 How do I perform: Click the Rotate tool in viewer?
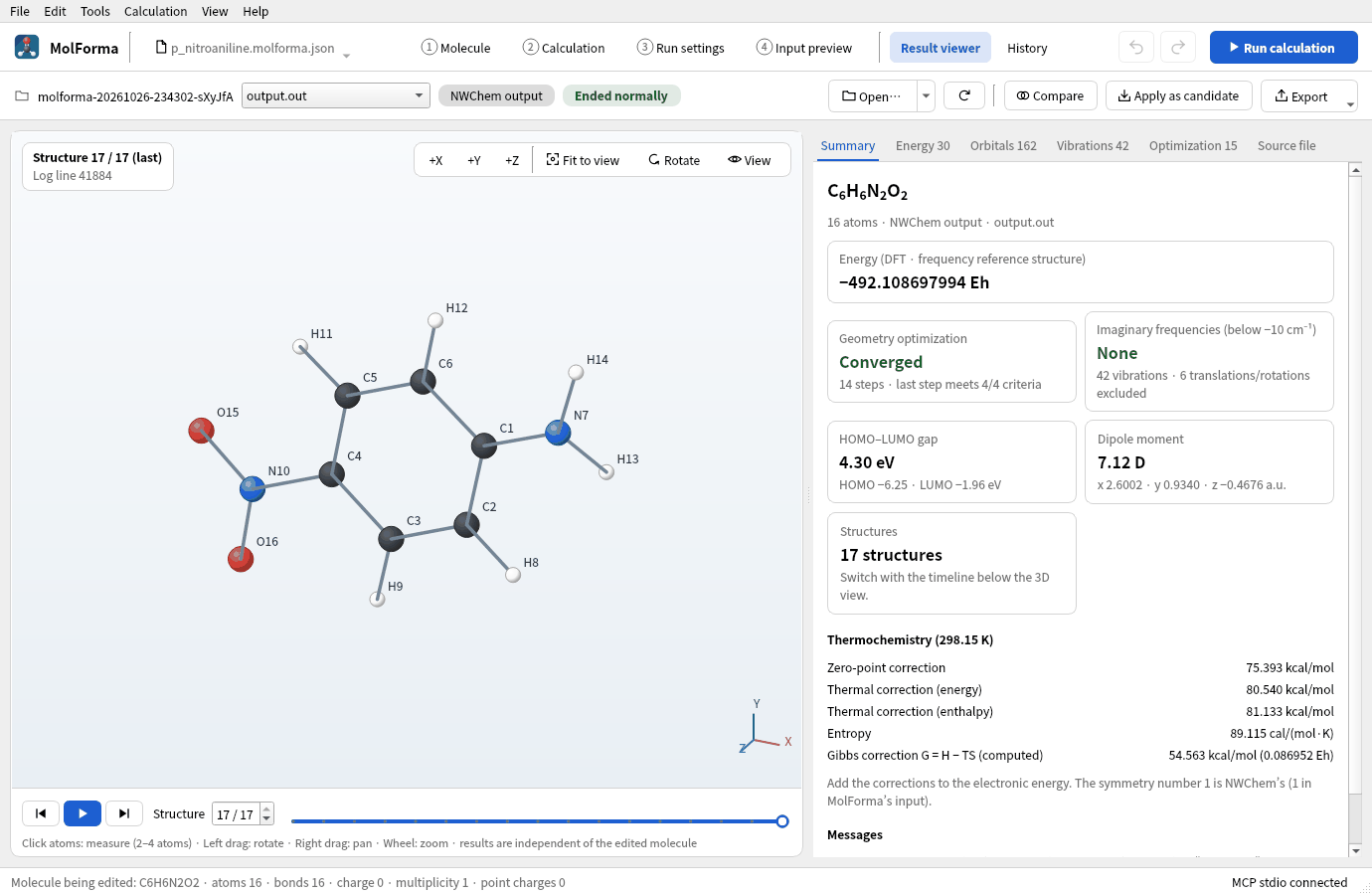pyautogui.click(x=674, y=160)
